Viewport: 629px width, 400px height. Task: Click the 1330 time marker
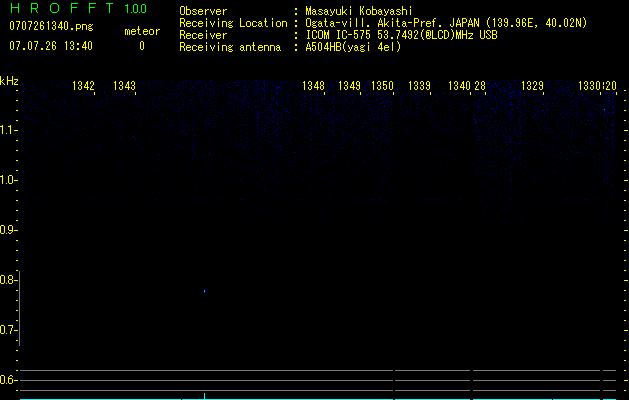point(589,86)
